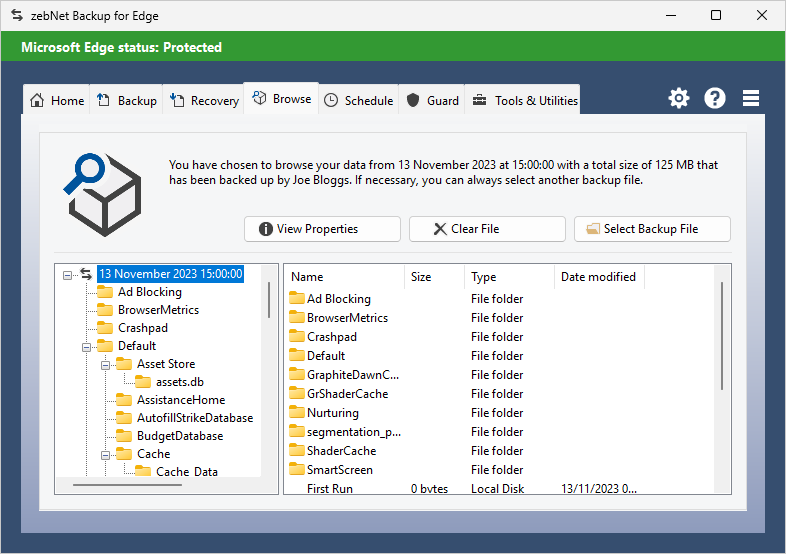Image resolution: width=786 pixels, height=554 pixels.
Task: Open the Schedule tab
Action: (x=358, y=100)
